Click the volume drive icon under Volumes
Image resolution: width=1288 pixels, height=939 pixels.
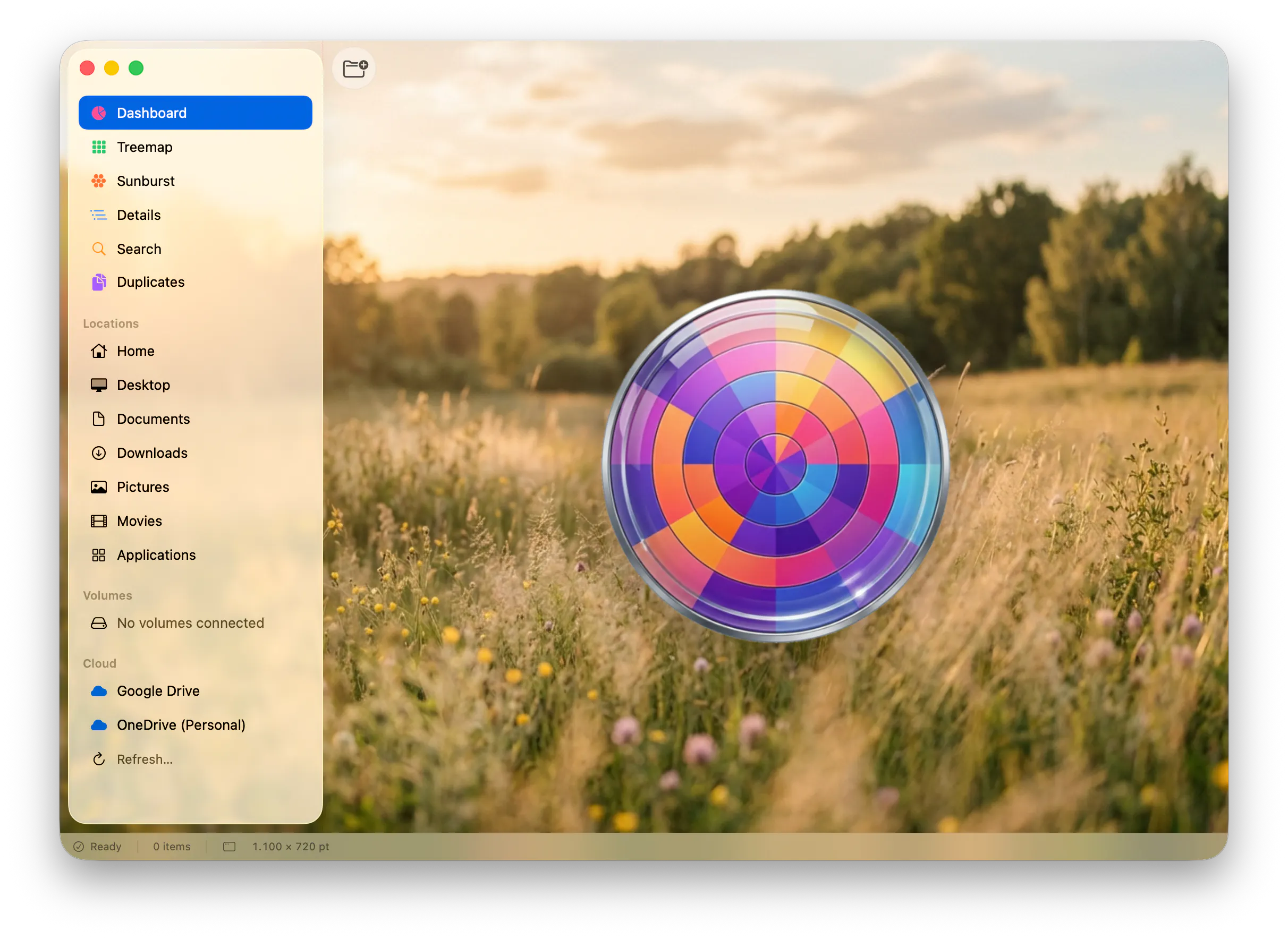(x=99, y=624)
